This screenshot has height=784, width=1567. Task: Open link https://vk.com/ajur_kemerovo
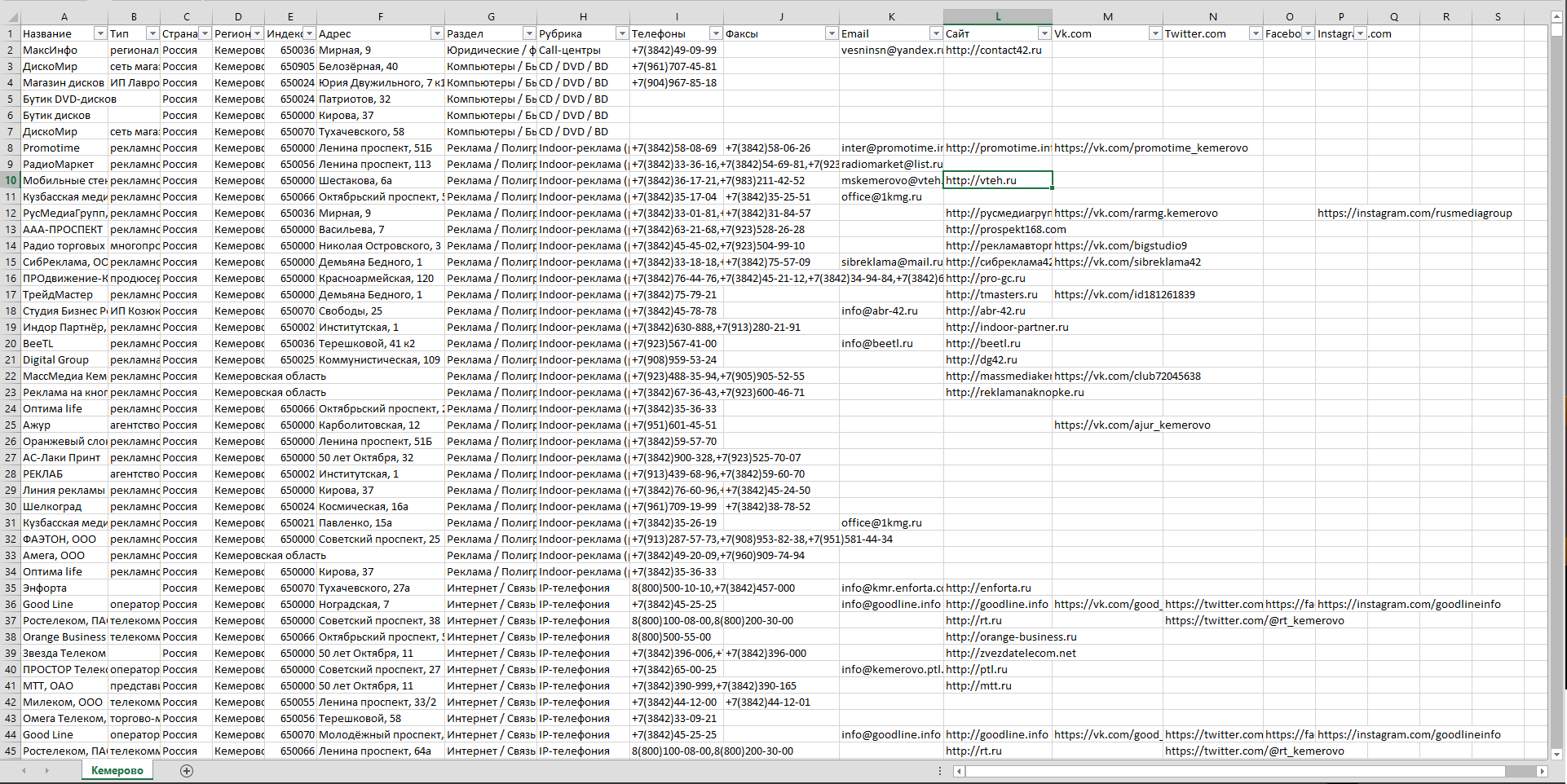click(x=1132, y=425)
